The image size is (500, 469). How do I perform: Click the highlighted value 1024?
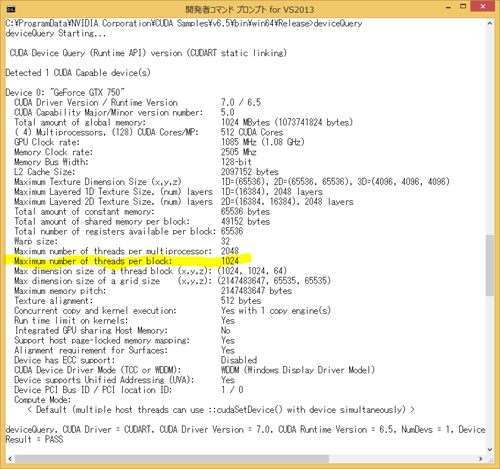230,261
